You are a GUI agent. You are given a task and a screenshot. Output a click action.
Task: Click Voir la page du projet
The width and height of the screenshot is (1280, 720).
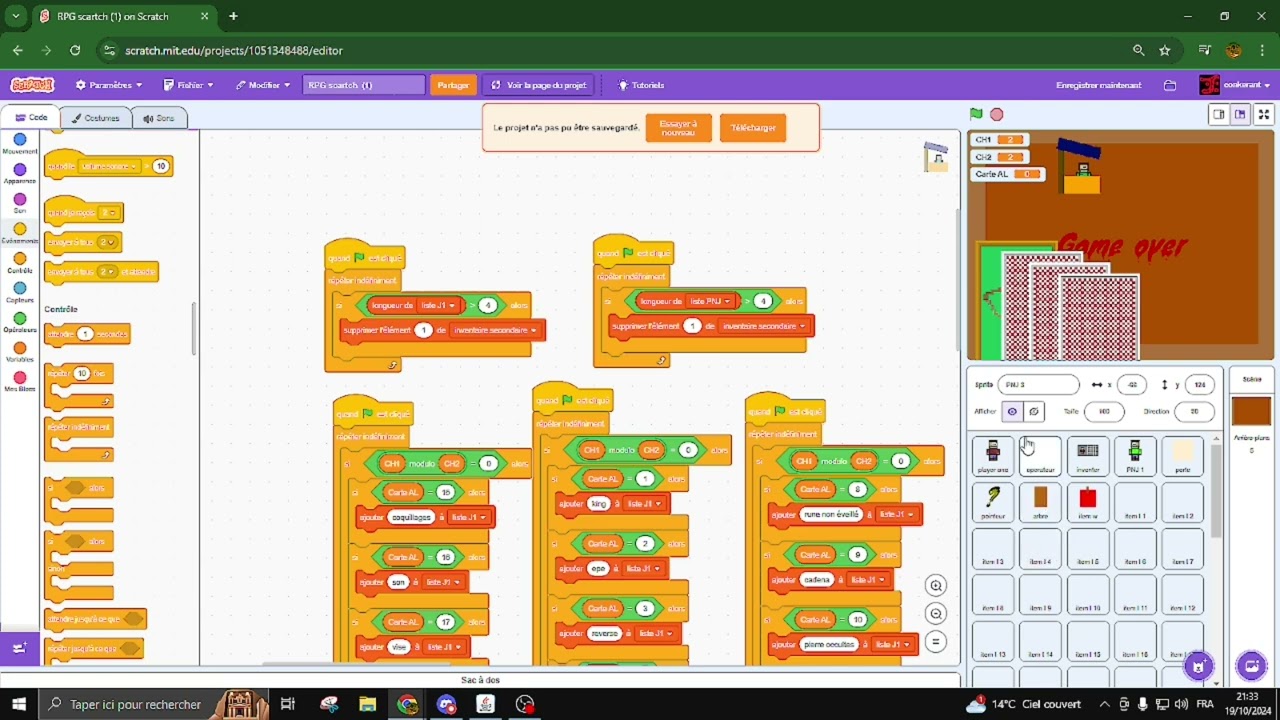[x=539, y=85]
